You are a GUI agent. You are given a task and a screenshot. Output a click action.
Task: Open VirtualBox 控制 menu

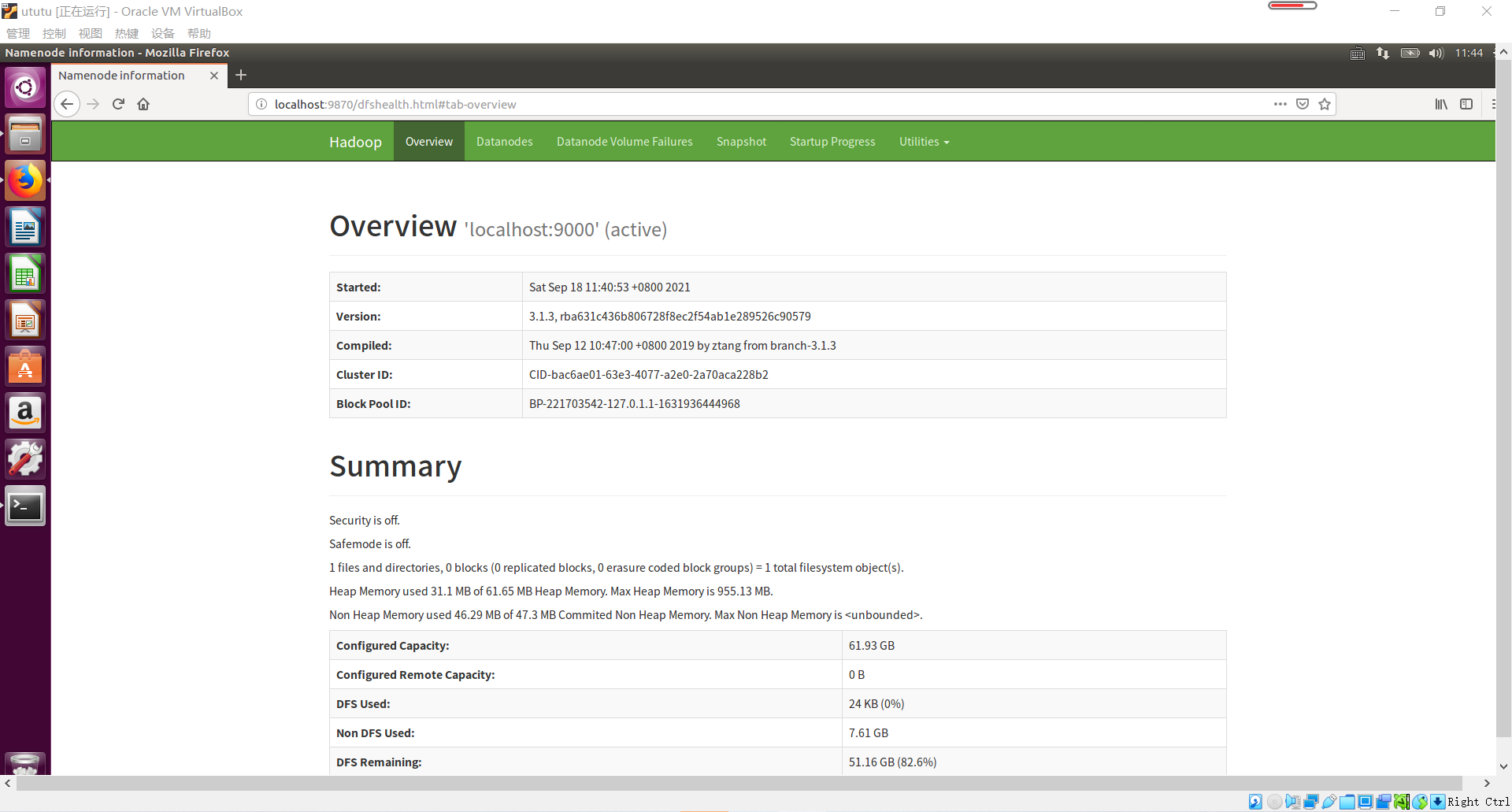[54, 33]
